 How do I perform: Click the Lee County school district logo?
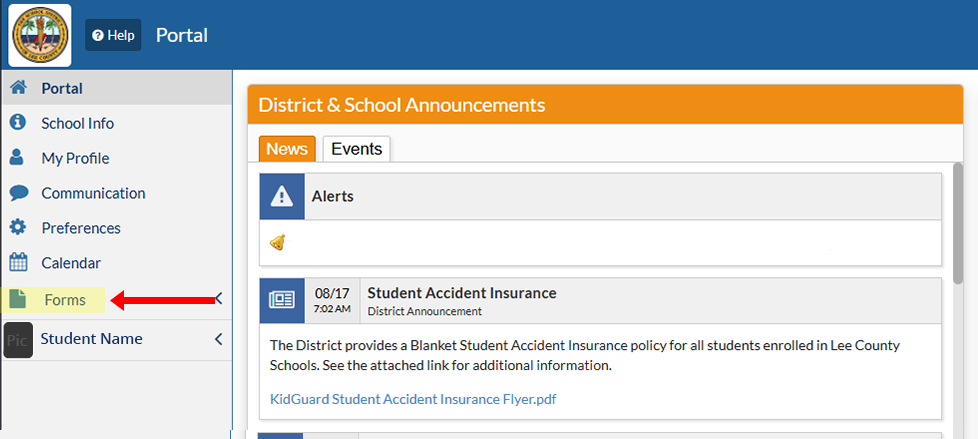point(40,36)
